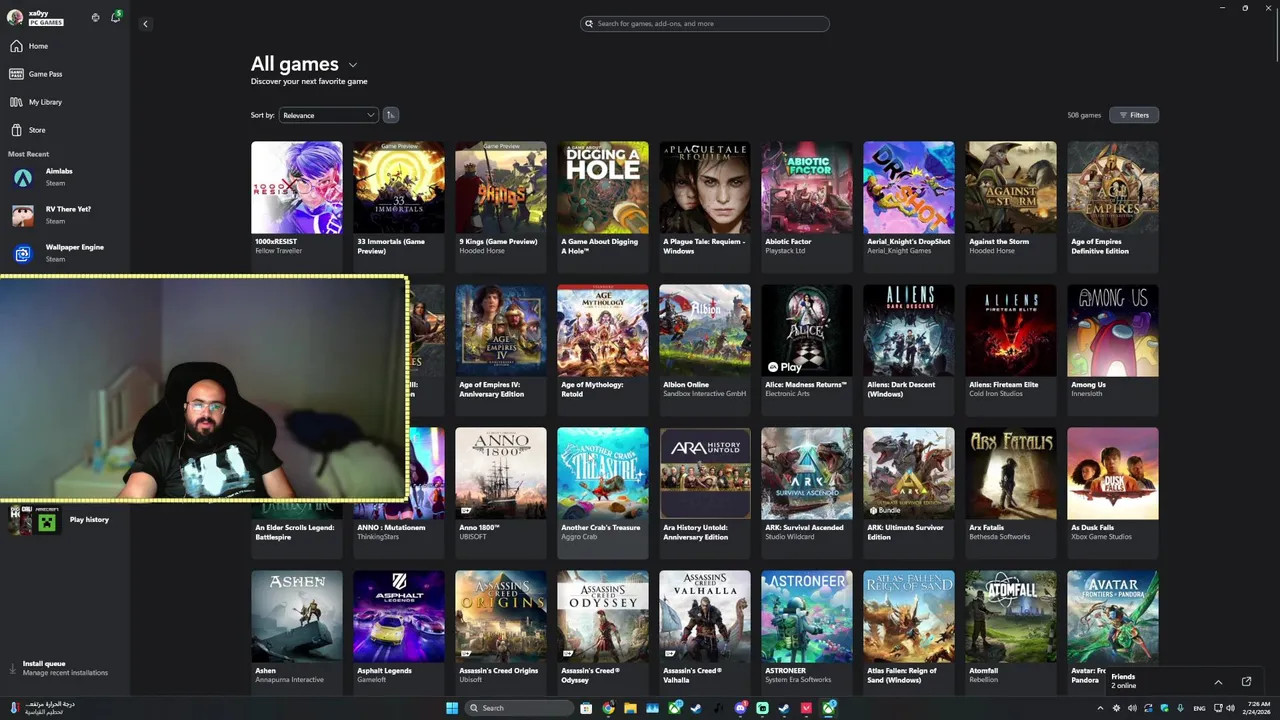Pop out the Friends panel
The height and width of the screenshot is (720, 1280).
coord(1246,682)
